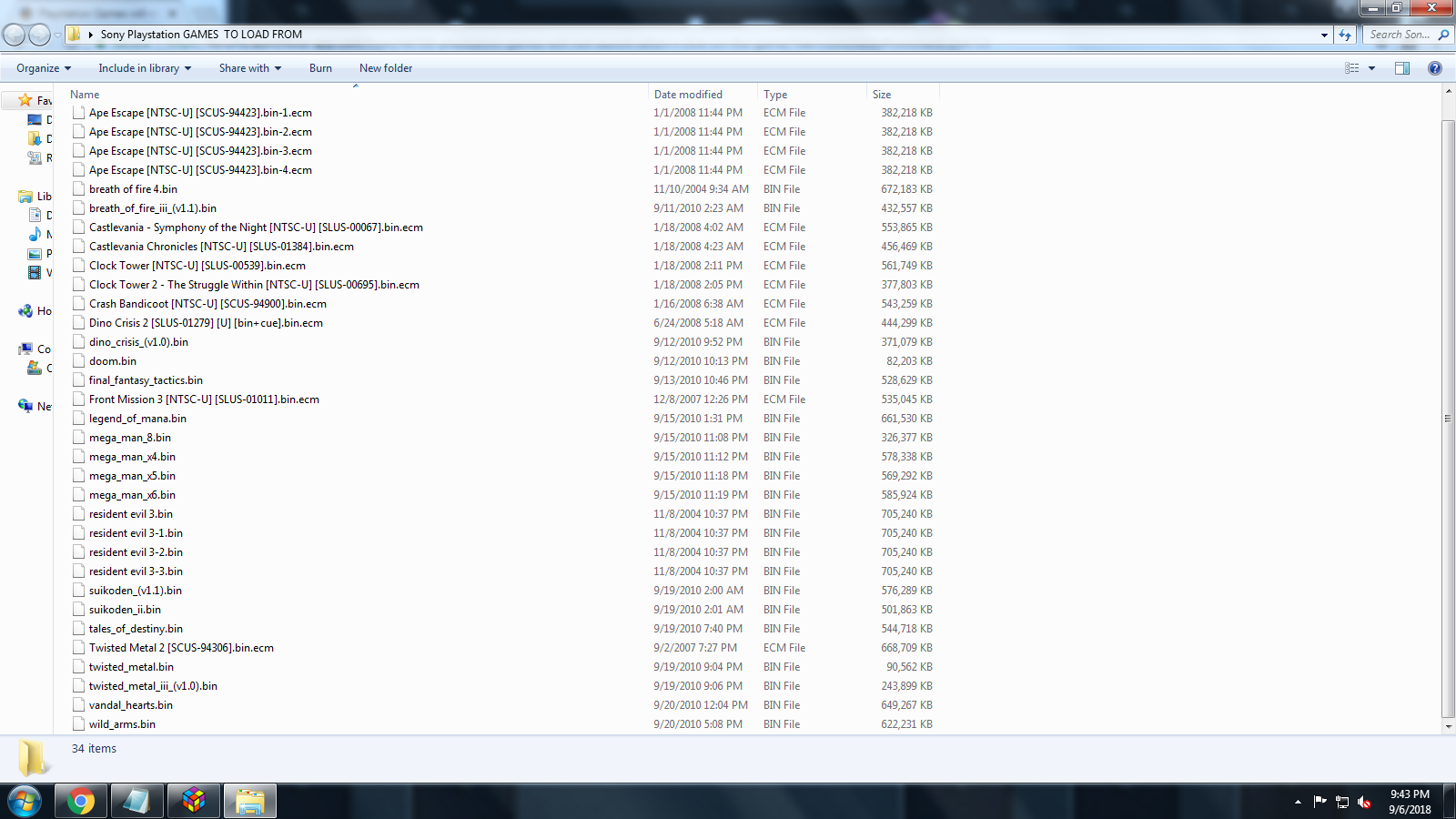Open the address bar history dropdown arrow

[x=1324, y=35]
